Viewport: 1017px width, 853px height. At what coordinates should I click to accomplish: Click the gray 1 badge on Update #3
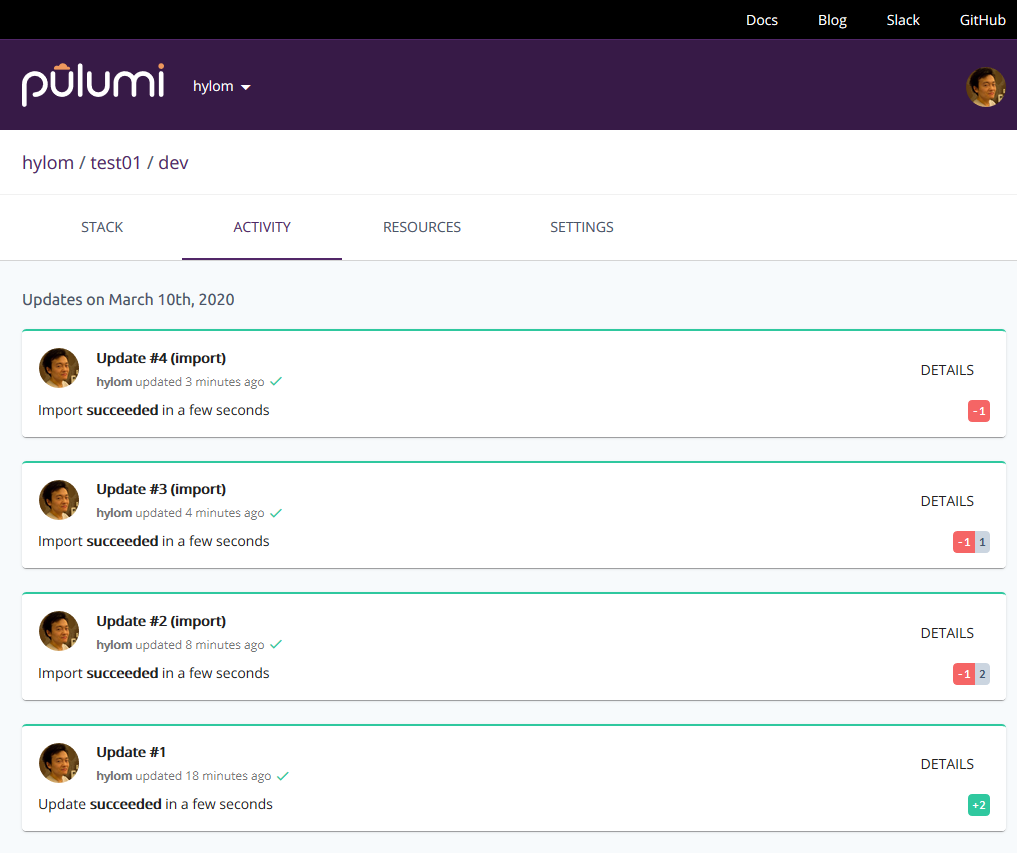pyautogui.click(x=983, y=542)
